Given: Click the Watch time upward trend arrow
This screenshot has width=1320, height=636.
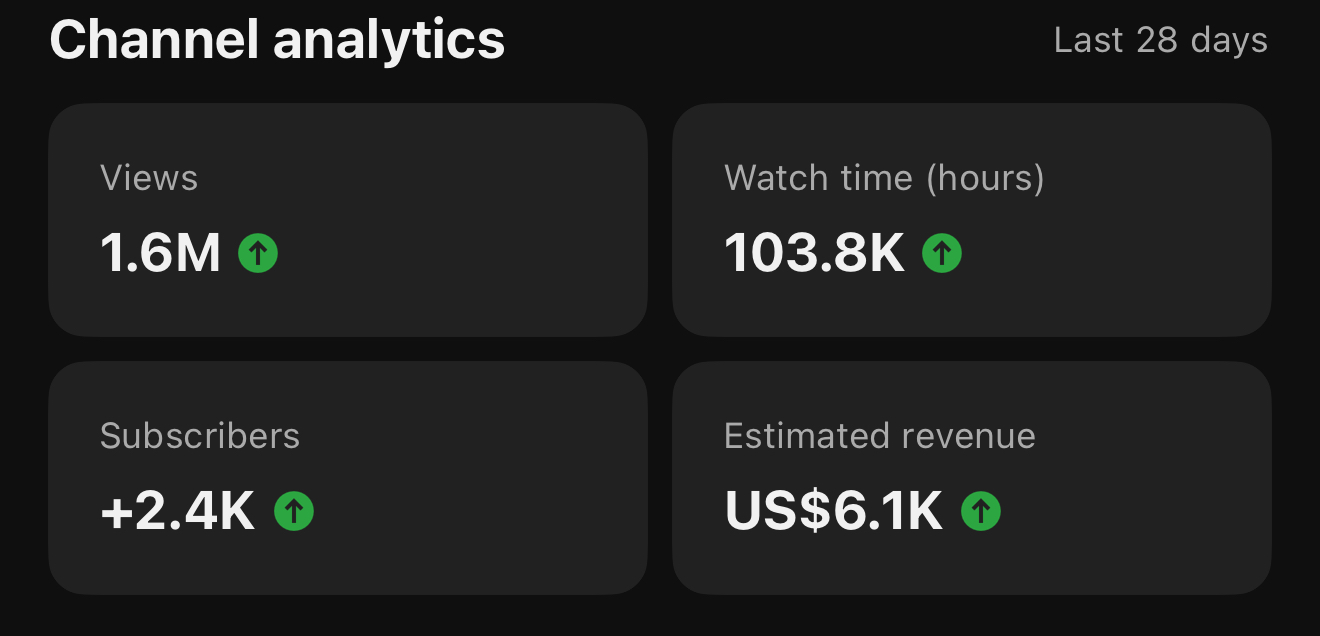Looking at the screenshot, I should pos(941,254).
